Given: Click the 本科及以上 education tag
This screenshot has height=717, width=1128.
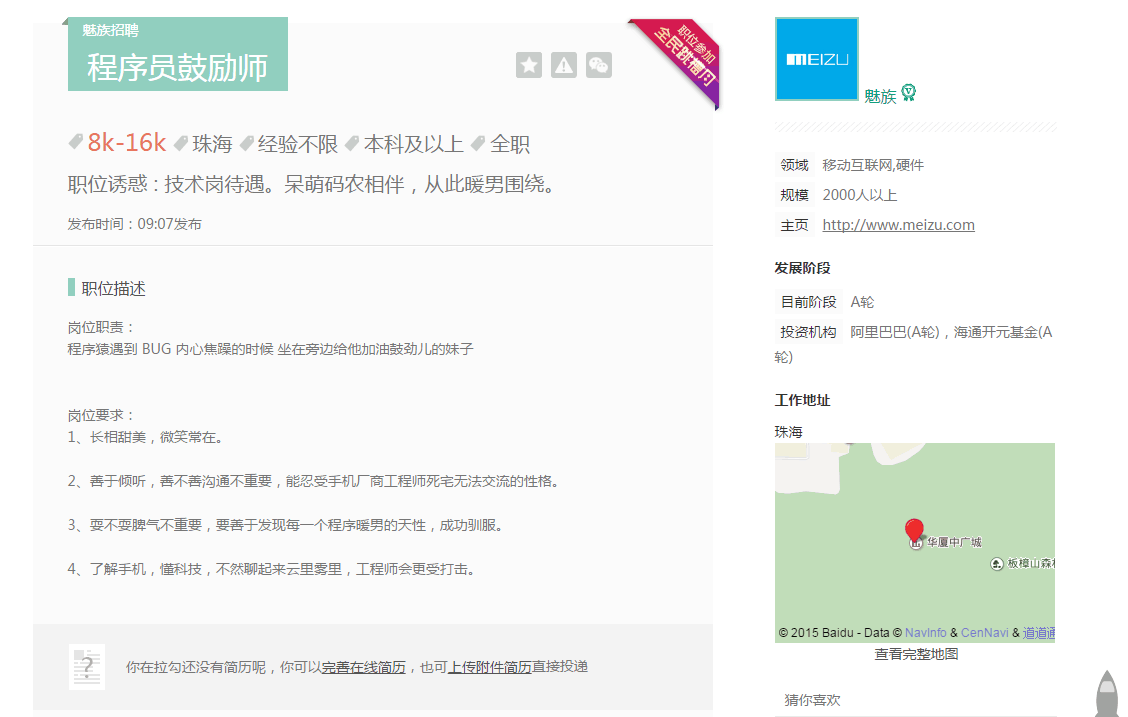Looking at the screenshot, I should [414, 144].
